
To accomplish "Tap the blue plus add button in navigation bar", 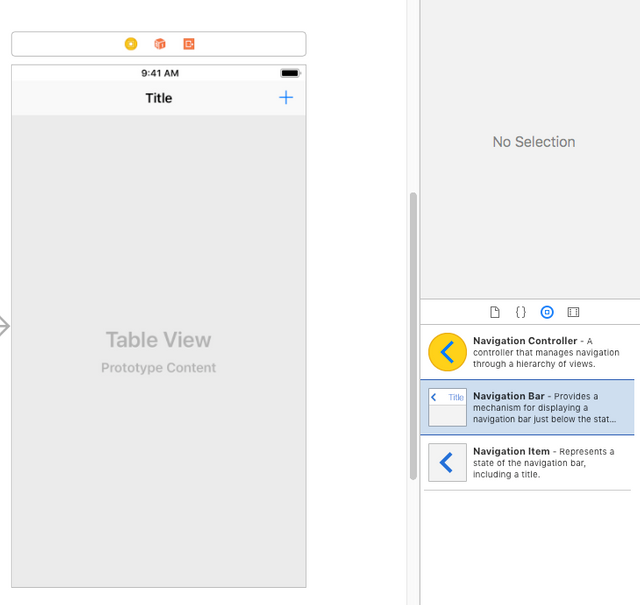I will click(286, 98).
